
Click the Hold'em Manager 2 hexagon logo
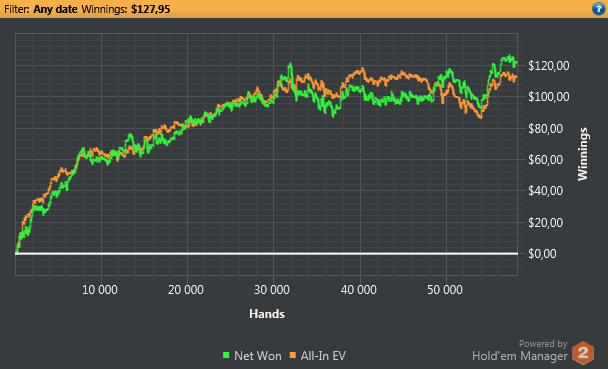pos(583,352)
